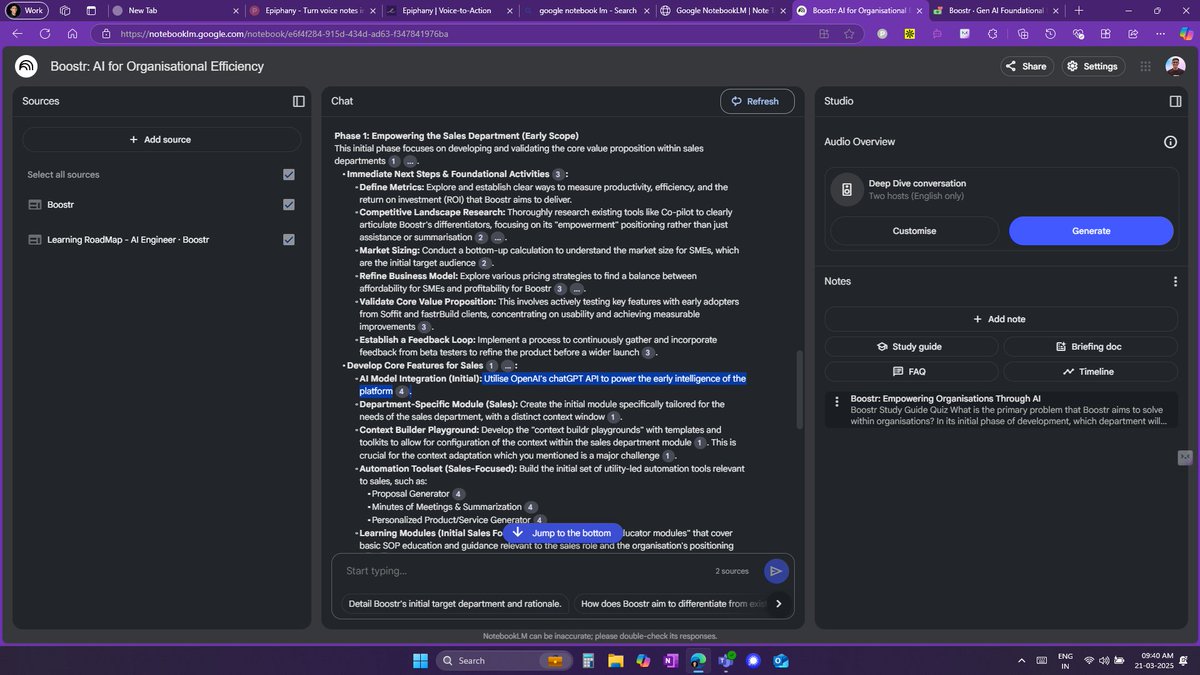Create a Study guide
Image resolution: width=1200 pixels, height=675 pixels.
click(910, 346)
